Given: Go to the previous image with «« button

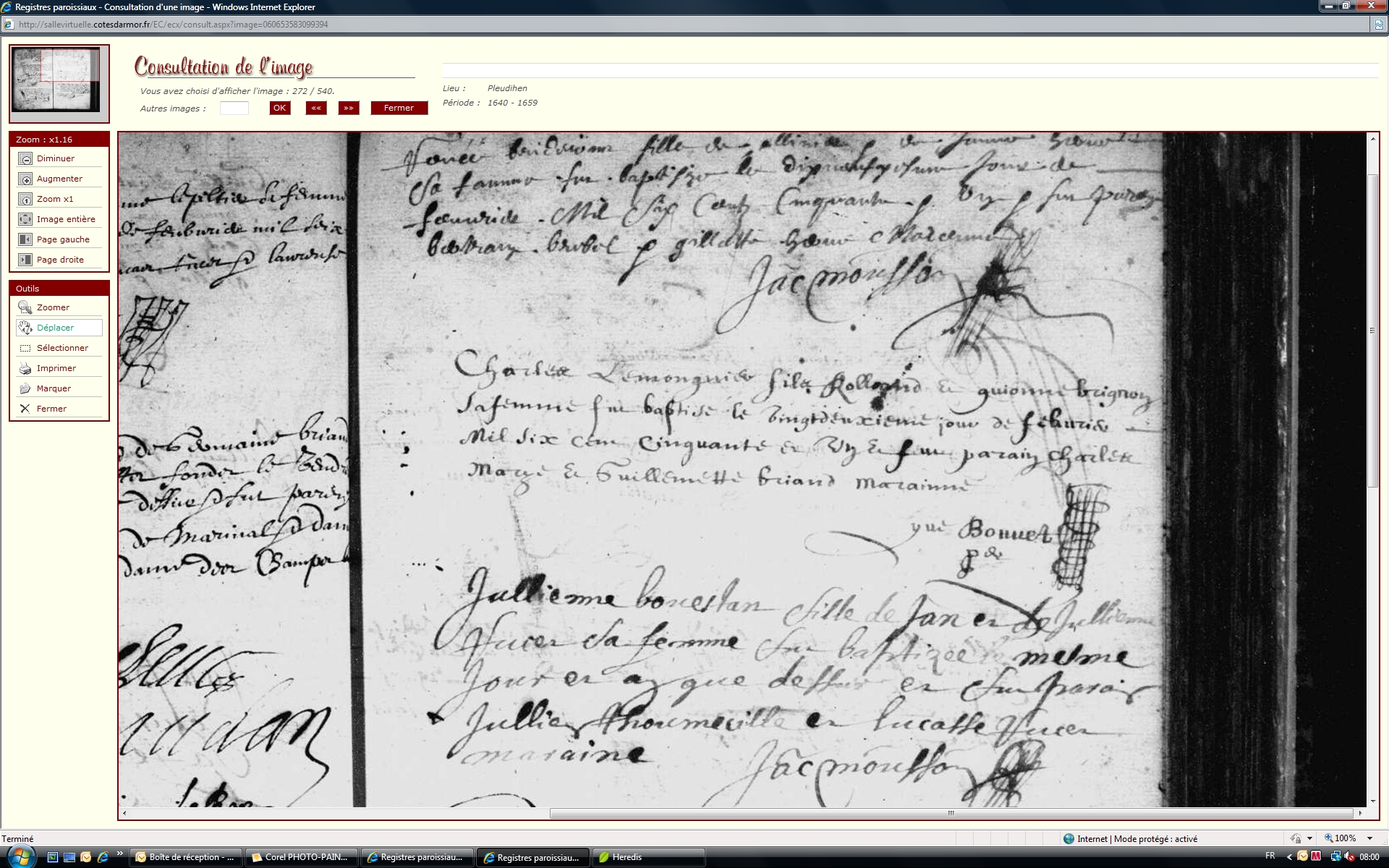Looking at the screenshot, I should 316,108.
